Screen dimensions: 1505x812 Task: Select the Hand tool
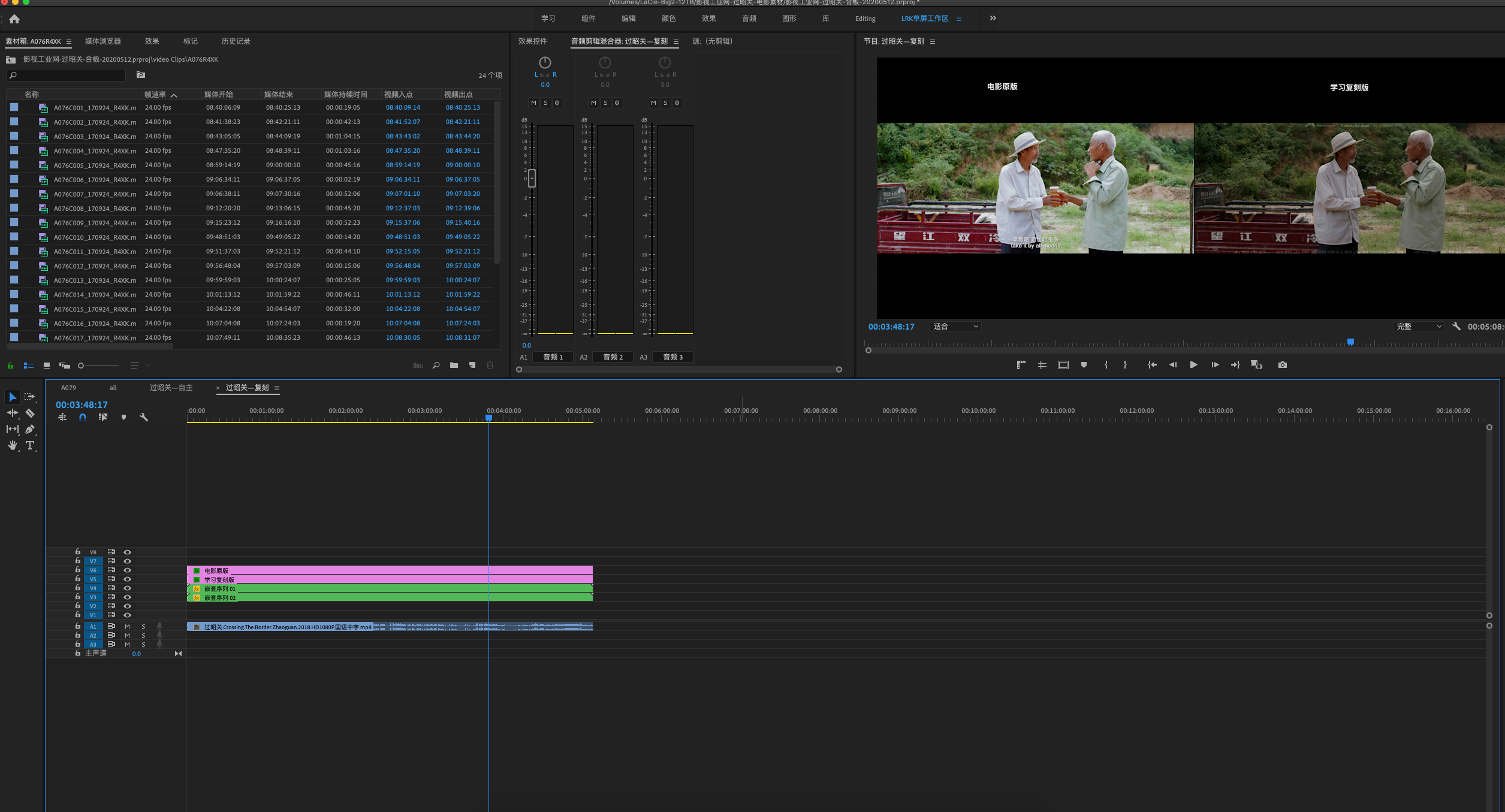coord(12,445)
